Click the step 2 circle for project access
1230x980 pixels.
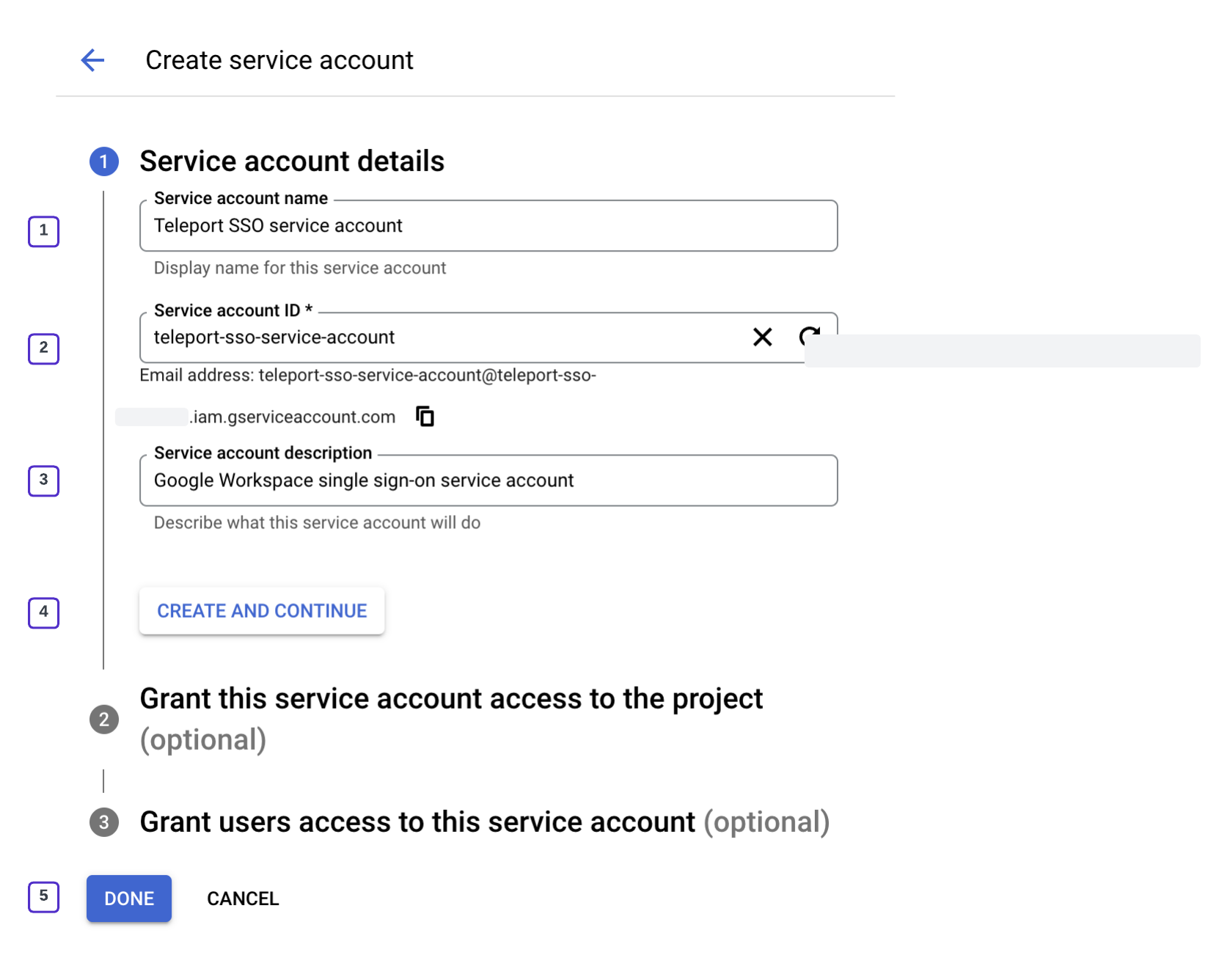coord(103,720)
